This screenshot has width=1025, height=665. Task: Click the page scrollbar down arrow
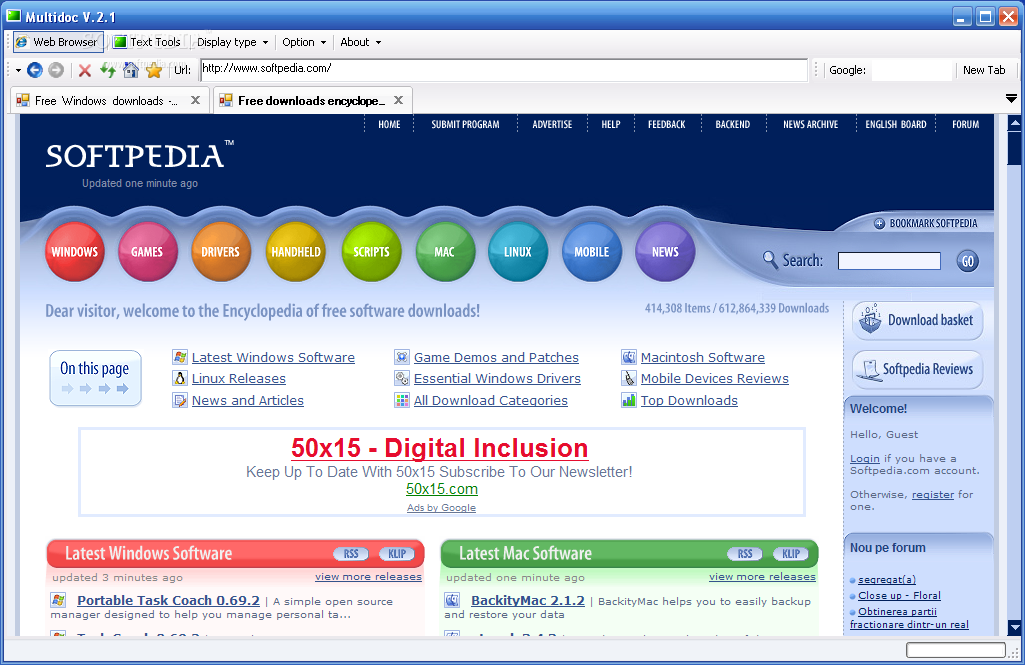click(1015, 628)
